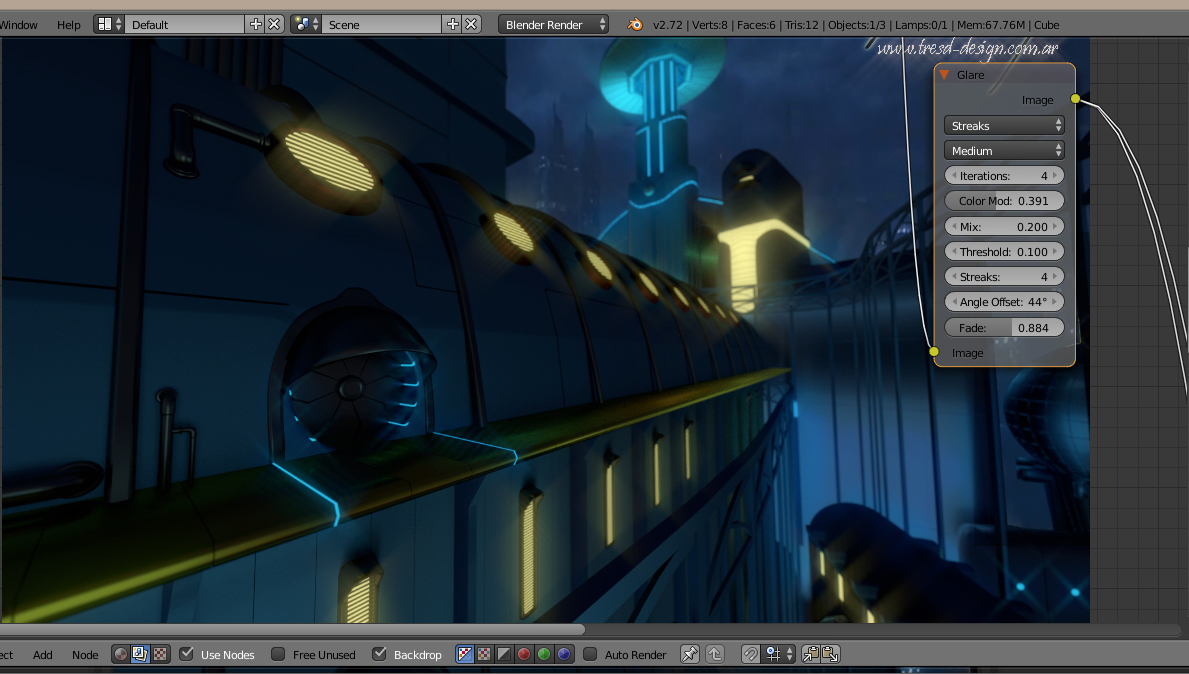Show alpha channel backdrop
This screenshot has height=674, width=1189.
point(504,654)
